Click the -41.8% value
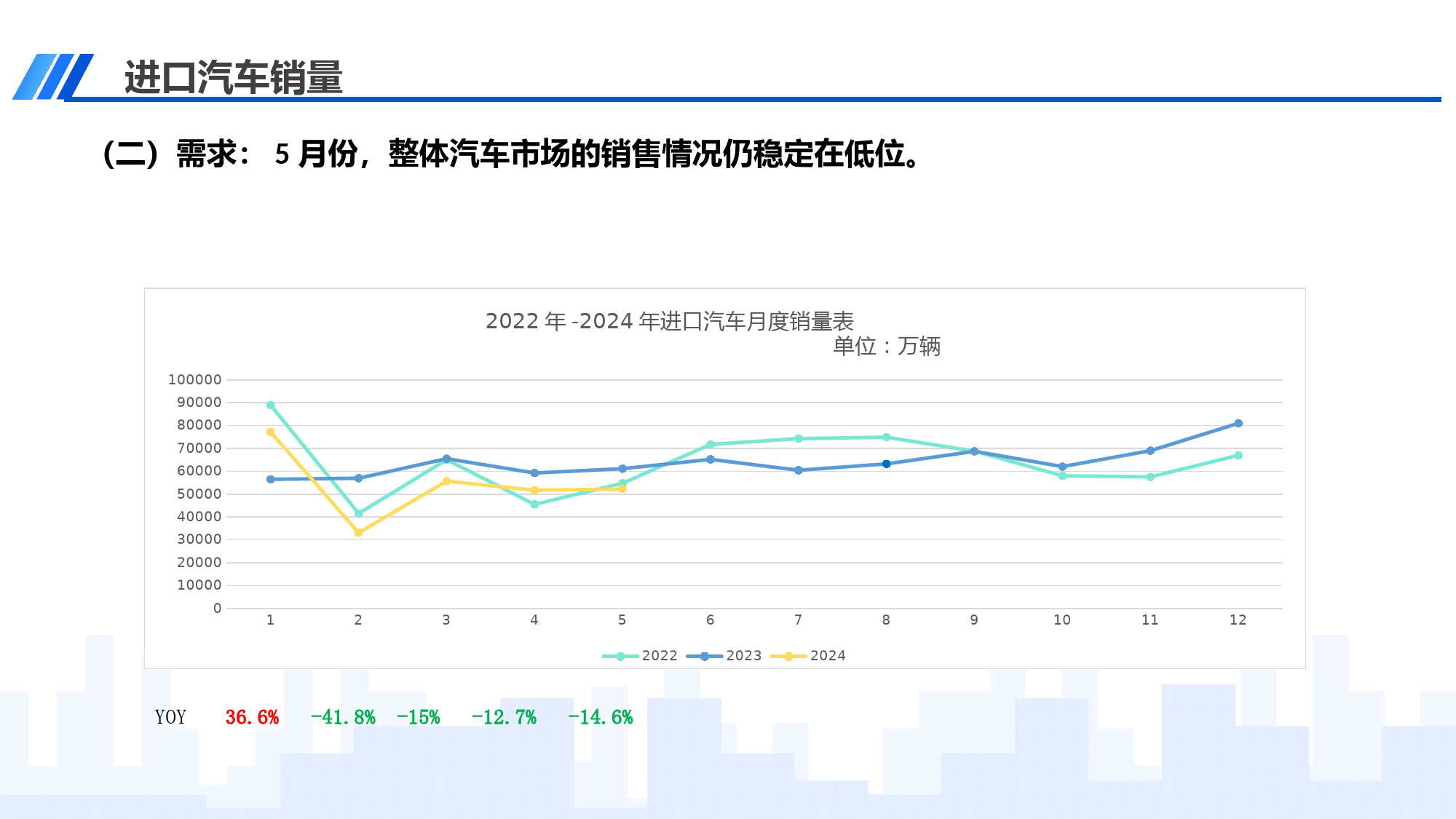The width and height of the screenshot is (1456, 819). 343,717
